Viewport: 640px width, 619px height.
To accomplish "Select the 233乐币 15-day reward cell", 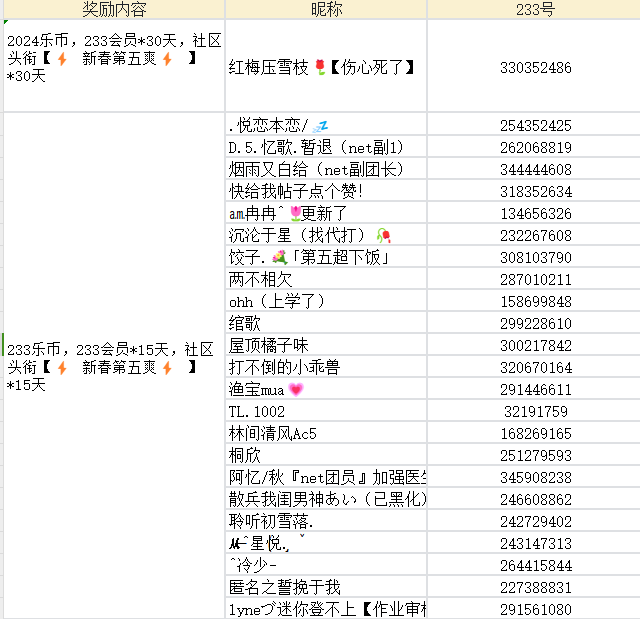I will [113, 367].
